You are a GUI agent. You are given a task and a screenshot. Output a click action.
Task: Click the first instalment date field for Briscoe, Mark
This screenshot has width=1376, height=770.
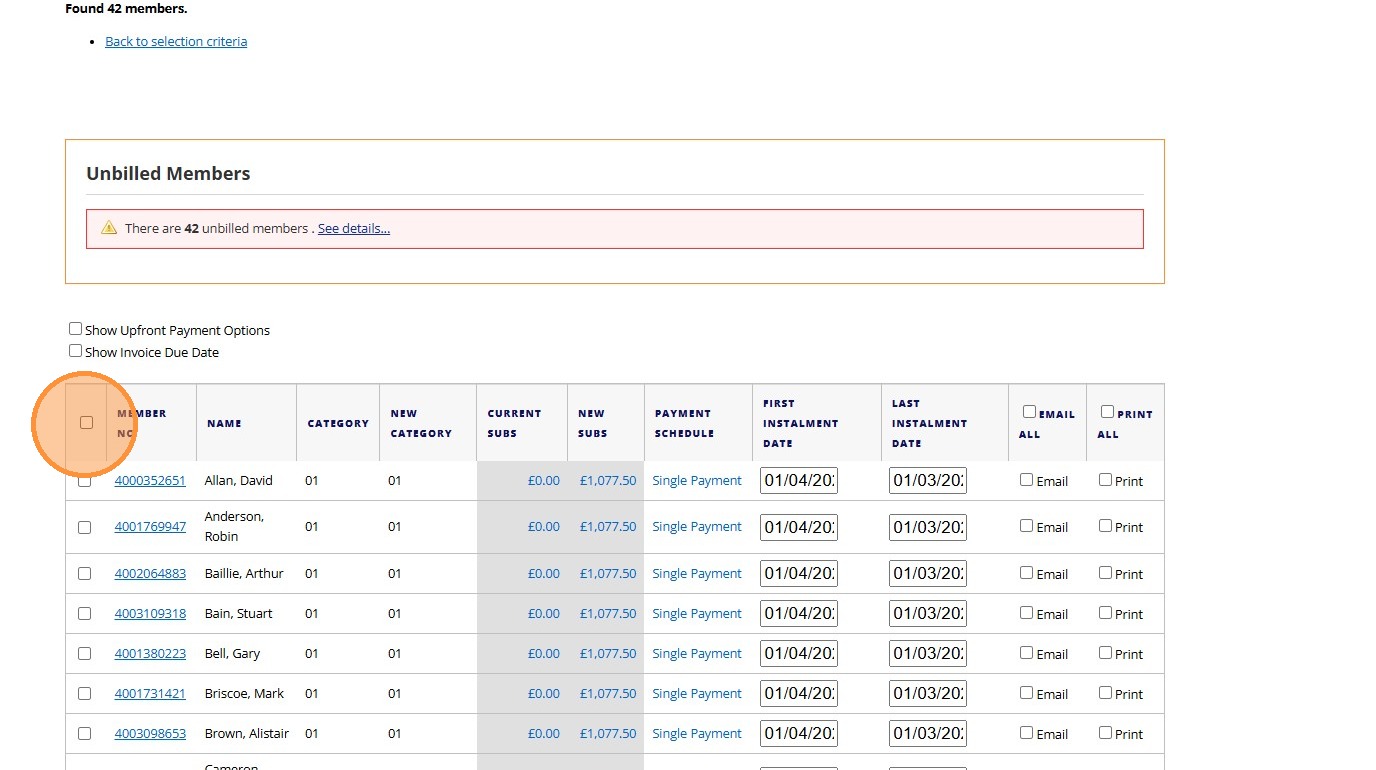[x=799, y=693]
